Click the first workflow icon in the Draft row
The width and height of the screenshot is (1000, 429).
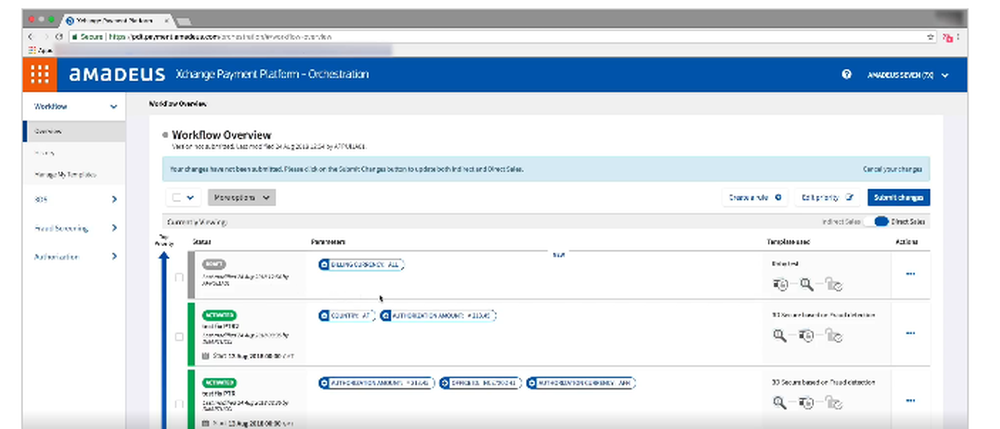tap(781, 285)
